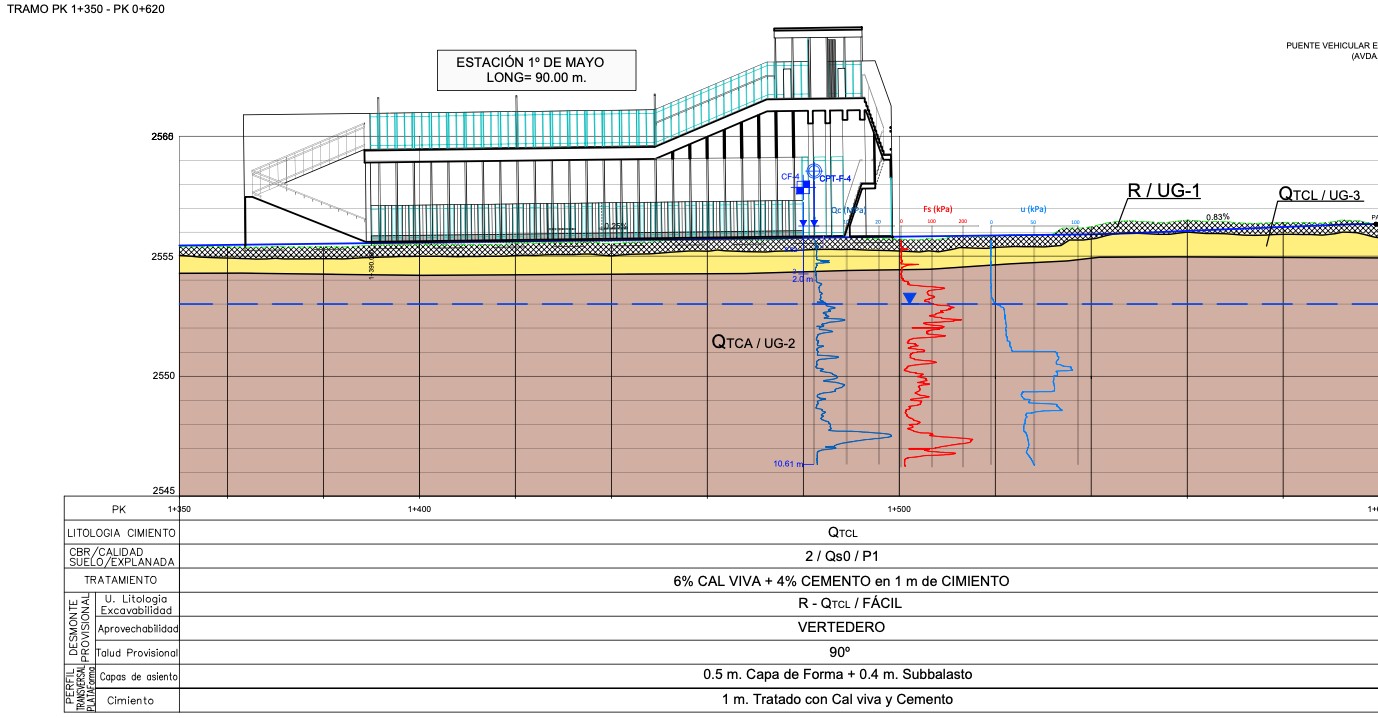Select the "PK" row header in table

[119, 509]
